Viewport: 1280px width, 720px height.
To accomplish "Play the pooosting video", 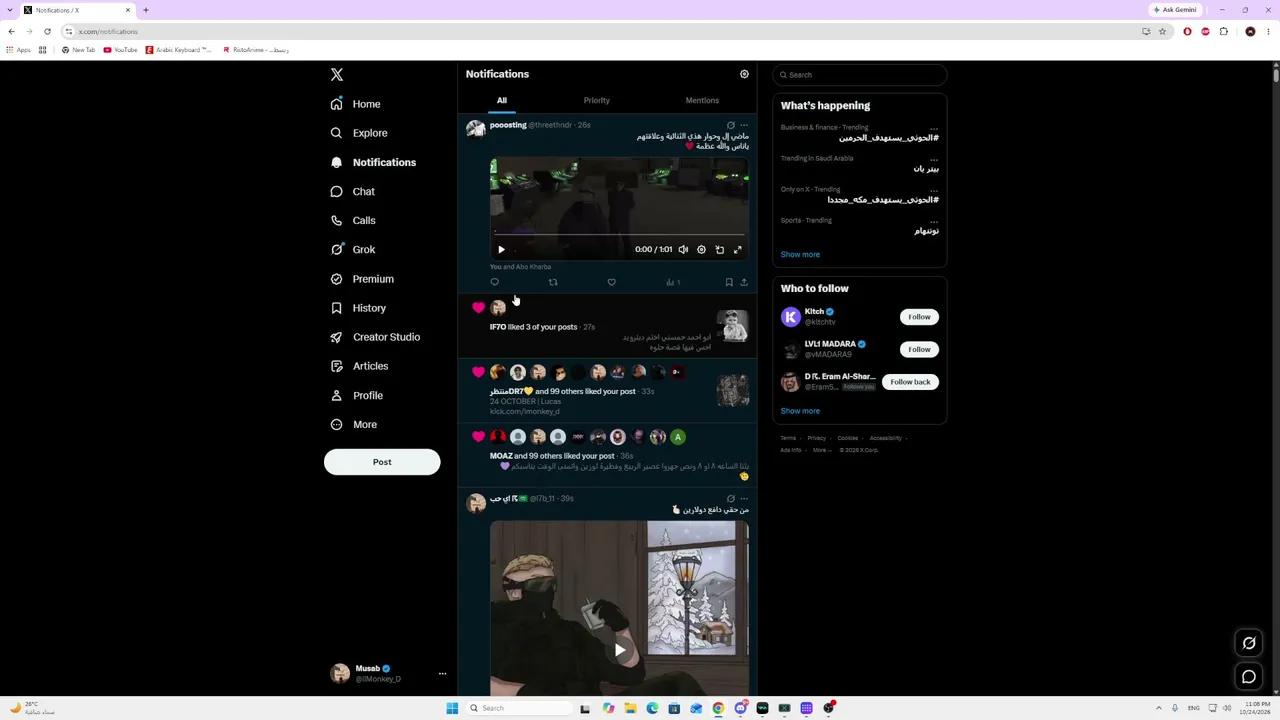I will (x=502, y=250).
